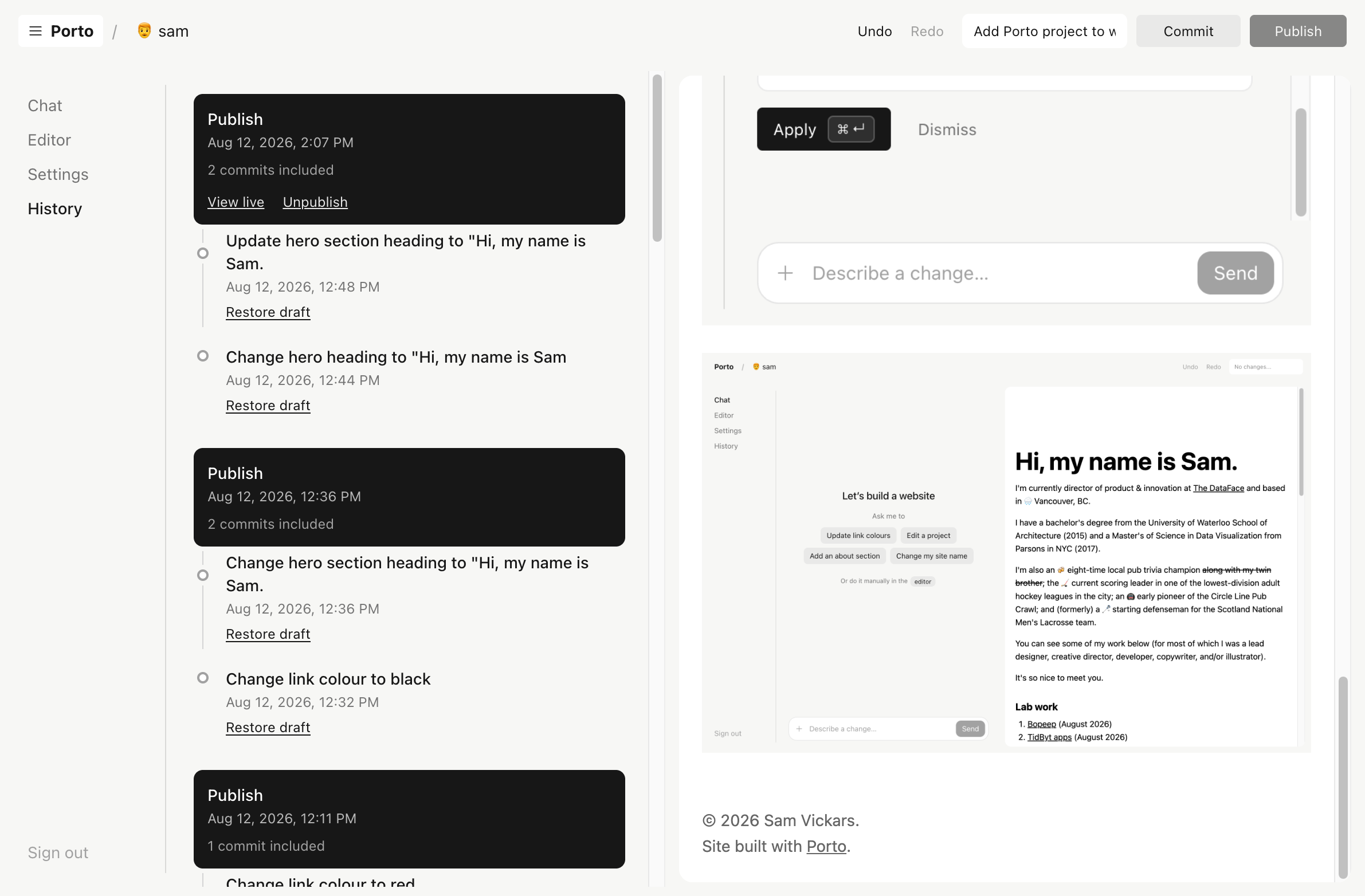Select the 12:36 PM Publish card
Viewport: 1365px width, 896px height.
pos(409,497)
